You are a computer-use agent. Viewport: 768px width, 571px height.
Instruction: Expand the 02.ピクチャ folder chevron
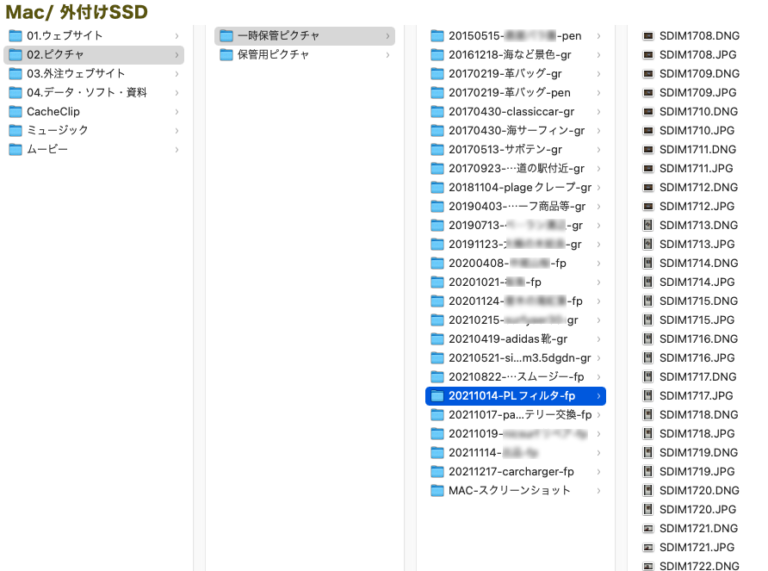177,55
